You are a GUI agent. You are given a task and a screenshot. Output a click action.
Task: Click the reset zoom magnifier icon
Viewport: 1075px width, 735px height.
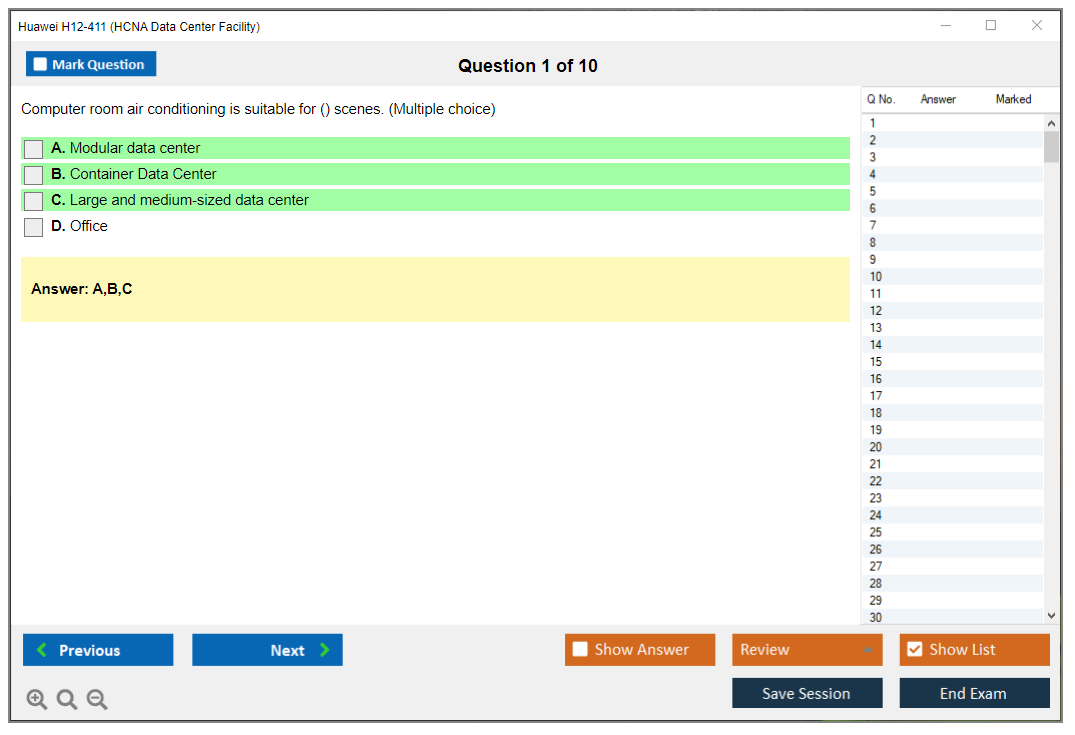tap(67, 700)
